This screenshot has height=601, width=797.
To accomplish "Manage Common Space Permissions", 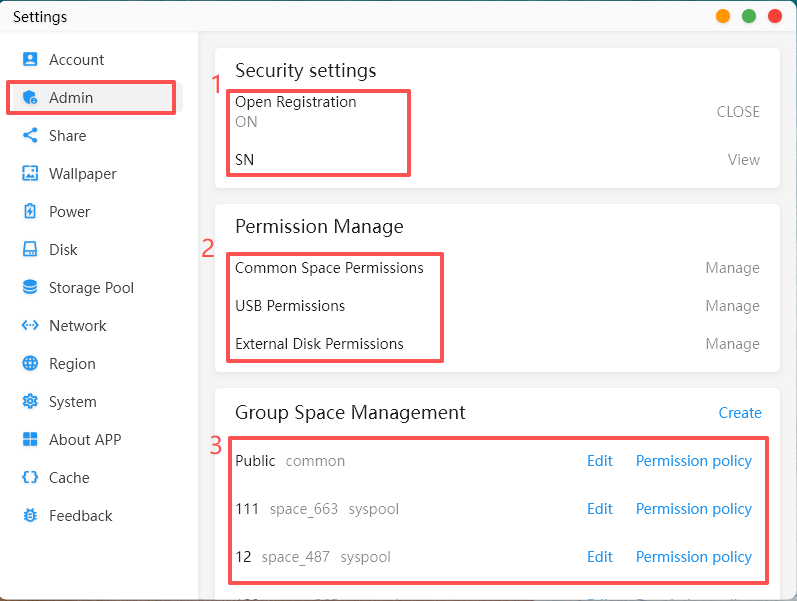I will (732, 267).
